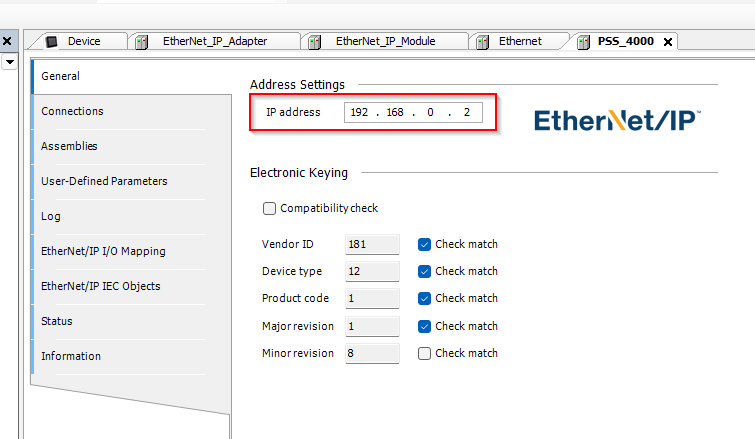Click the Minor revision label
This screenshot has width=755, height=439.
(298, 353)
